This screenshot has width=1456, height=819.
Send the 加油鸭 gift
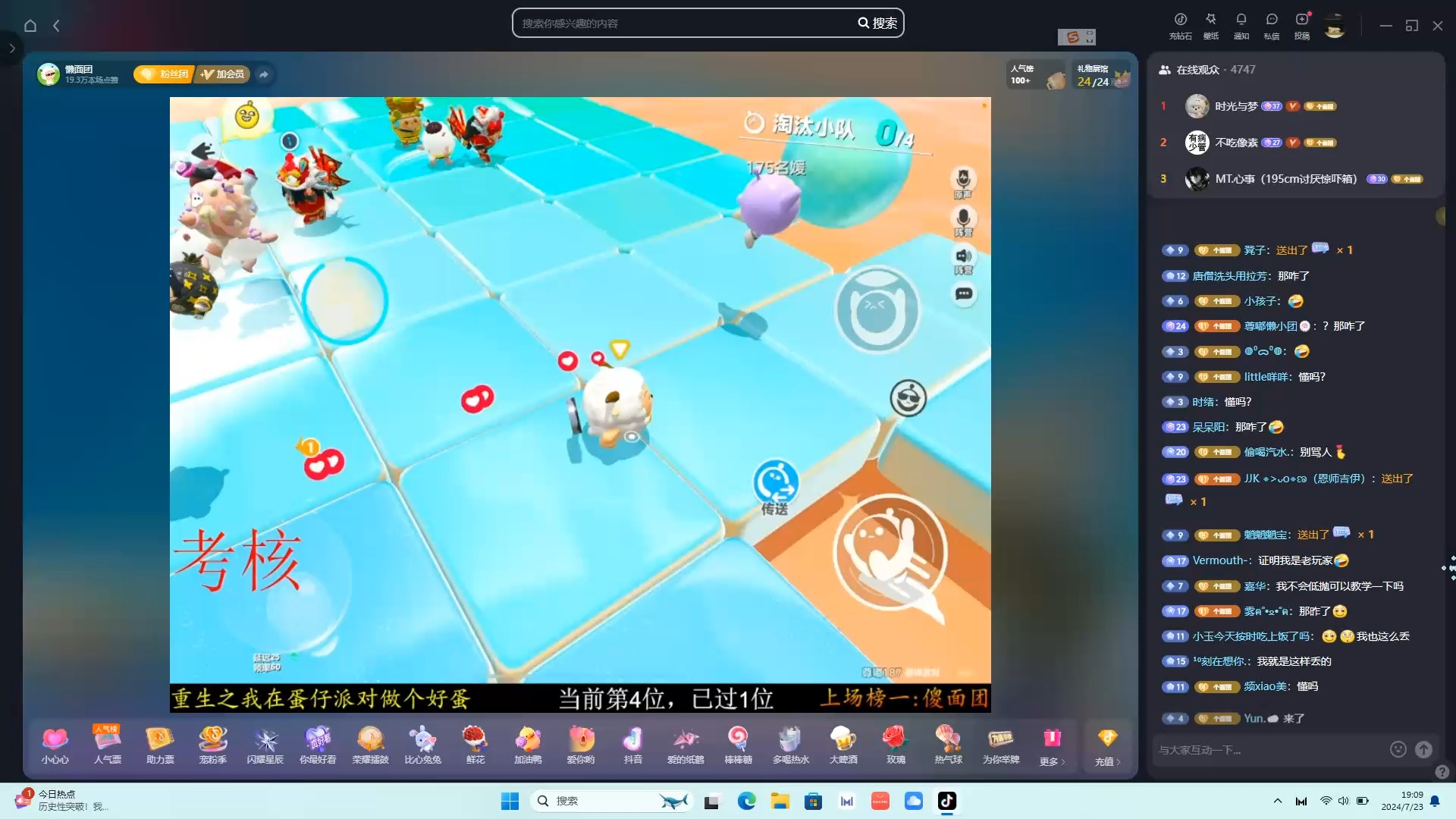click(528, 745)
